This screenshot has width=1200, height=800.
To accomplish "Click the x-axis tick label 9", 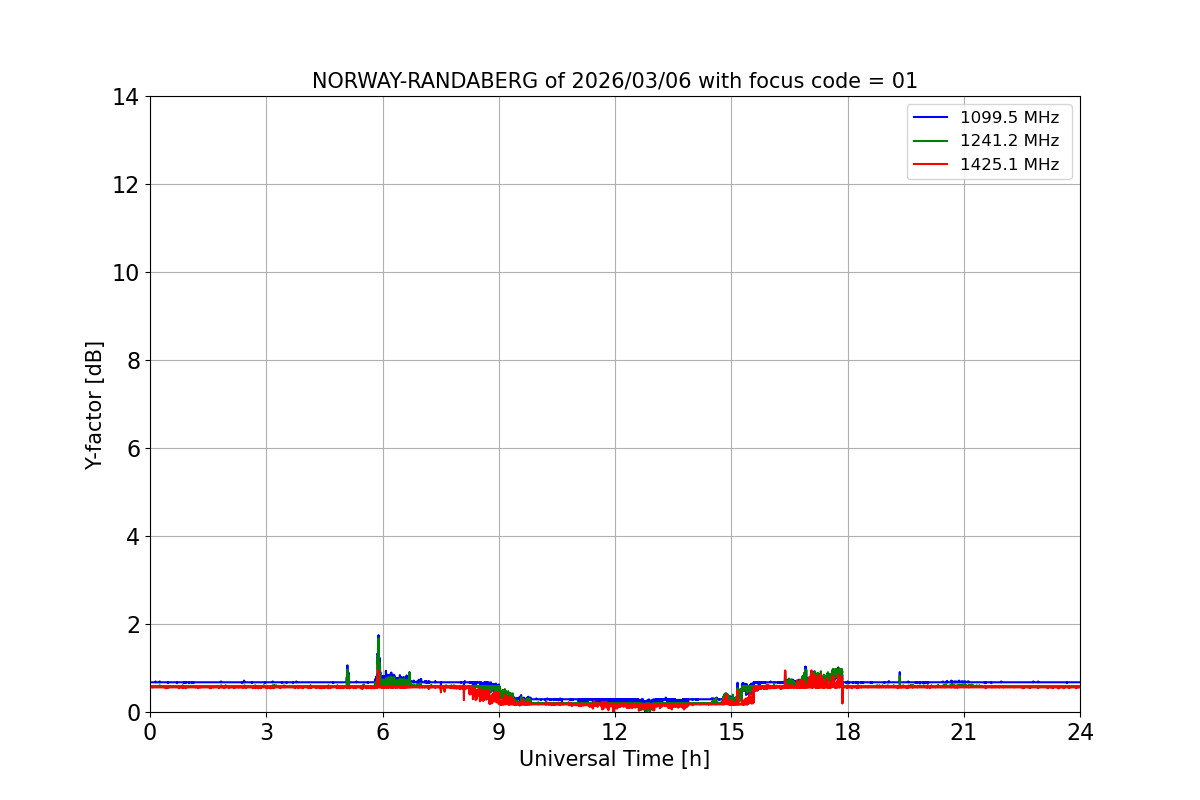I will (x=499, y=732).
